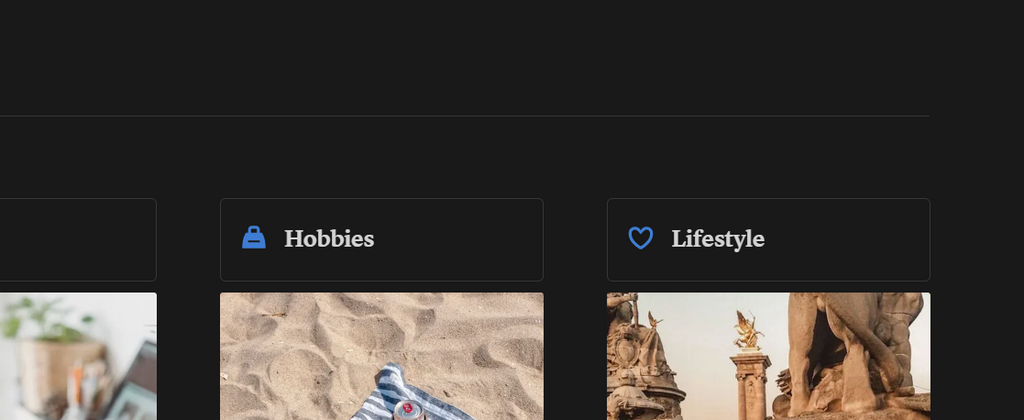The image size is (1024, 420).
Task: Click the tablet device in the left photo
Action: click(134, 385)
